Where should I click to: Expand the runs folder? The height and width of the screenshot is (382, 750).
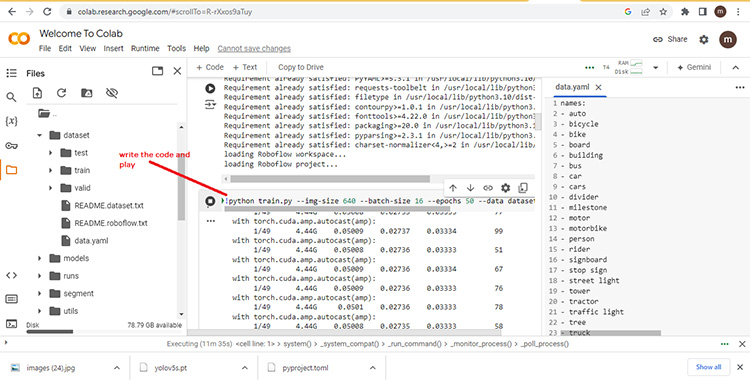coord(40,276)
